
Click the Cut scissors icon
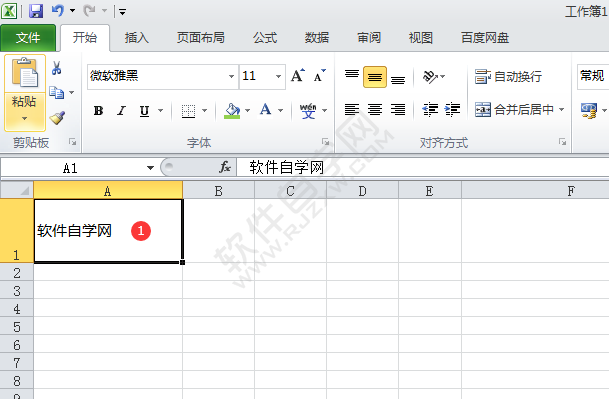(57, 68)
